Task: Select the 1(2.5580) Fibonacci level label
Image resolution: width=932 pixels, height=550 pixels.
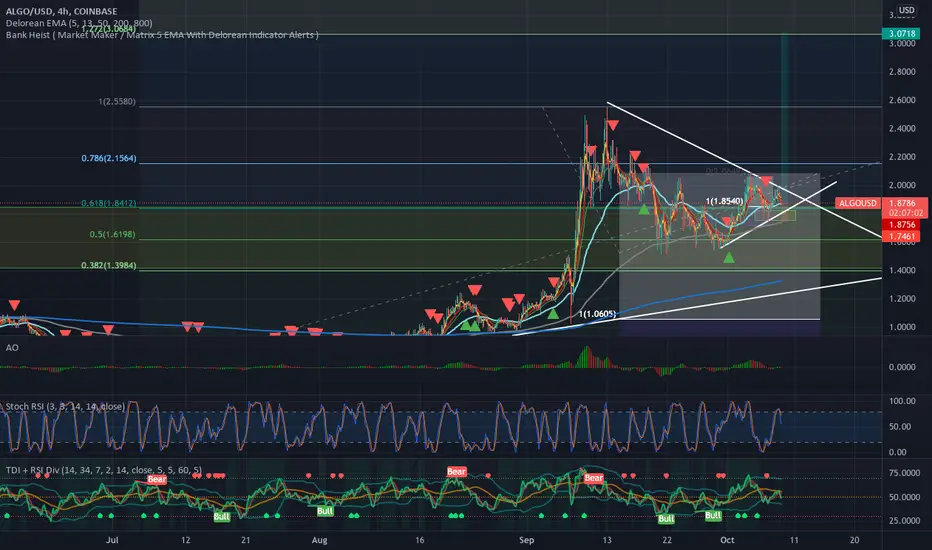Action: click(117, 102)
